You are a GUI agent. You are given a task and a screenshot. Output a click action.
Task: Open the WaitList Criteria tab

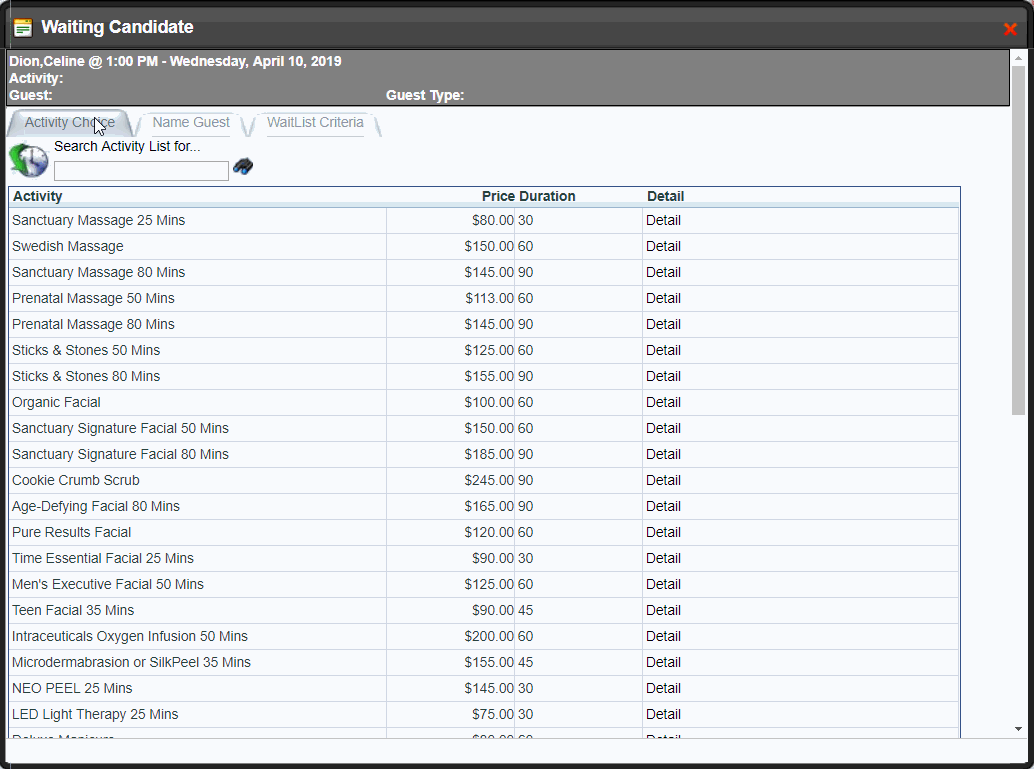pos(315,123)
